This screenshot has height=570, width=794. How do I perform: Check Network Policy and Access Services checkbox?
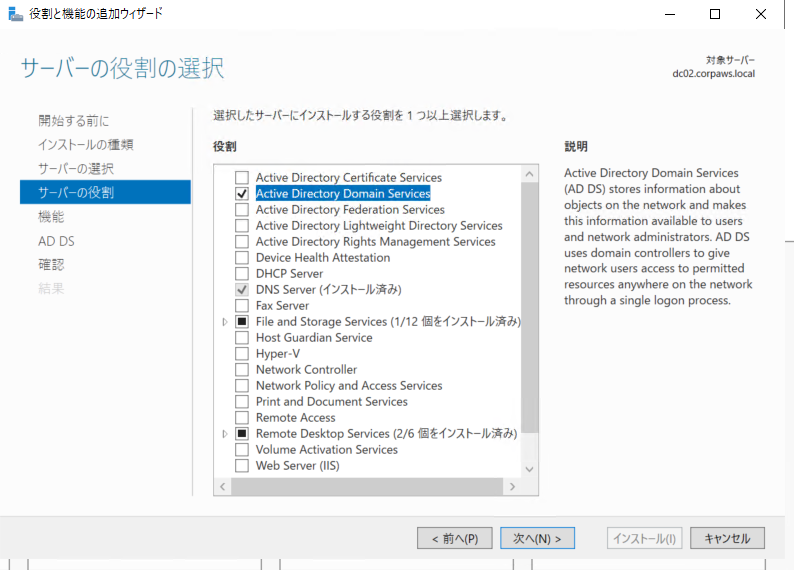pos(242,385)
